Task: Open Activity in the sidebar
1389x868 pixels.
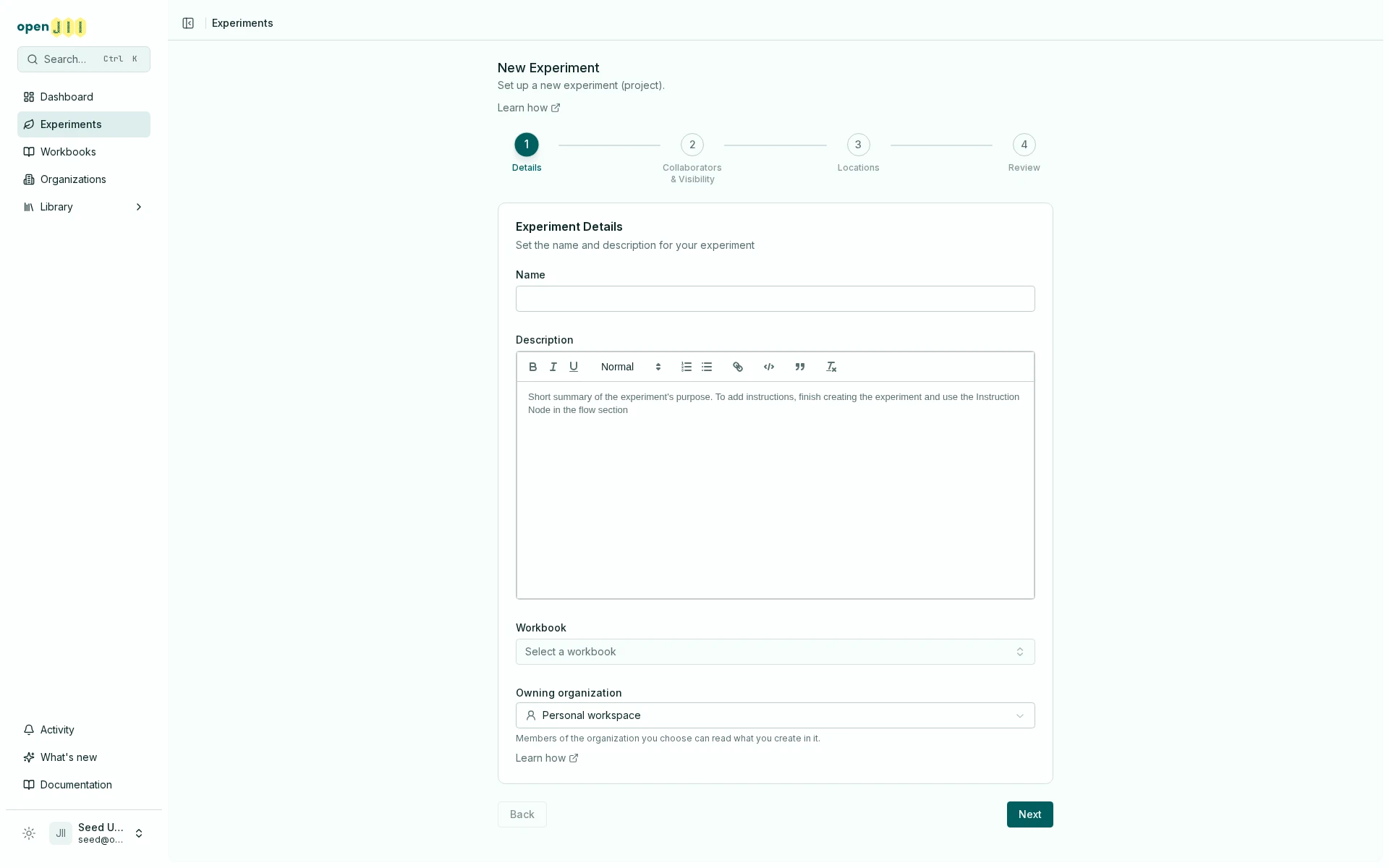Action: click(x=84, y=730)
